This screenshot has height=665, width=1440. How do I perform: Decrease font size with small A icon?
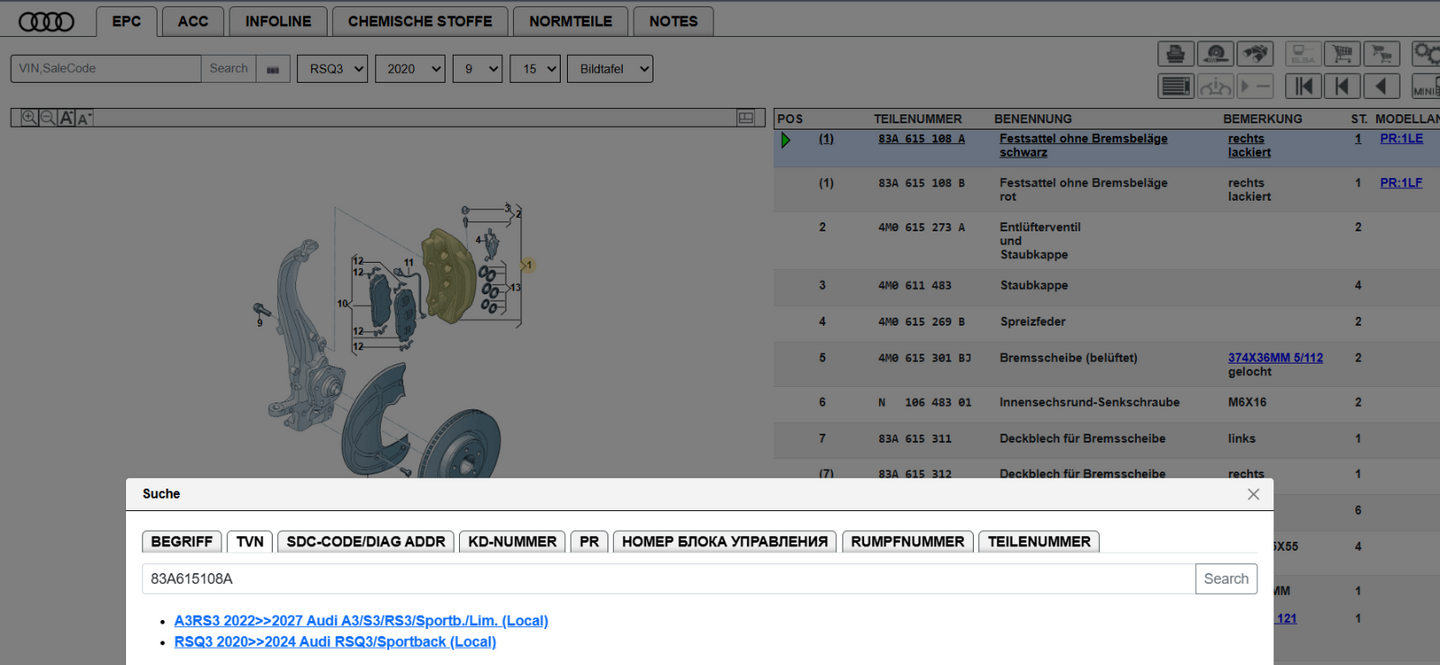coord(84,118)
